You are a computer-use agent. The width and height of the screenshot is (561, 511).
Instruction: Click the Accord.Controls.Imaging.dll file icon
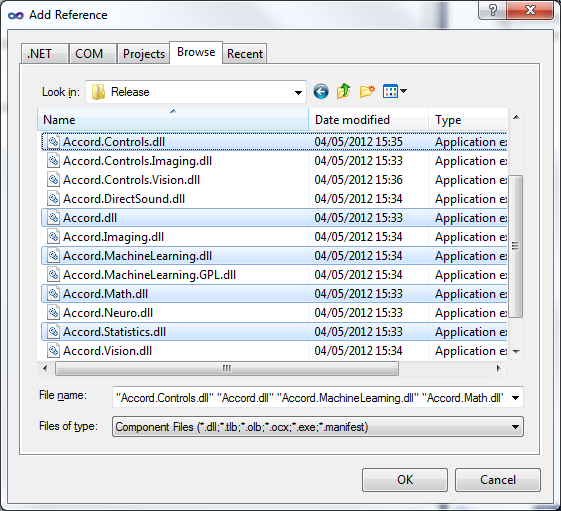click(53, 161)
